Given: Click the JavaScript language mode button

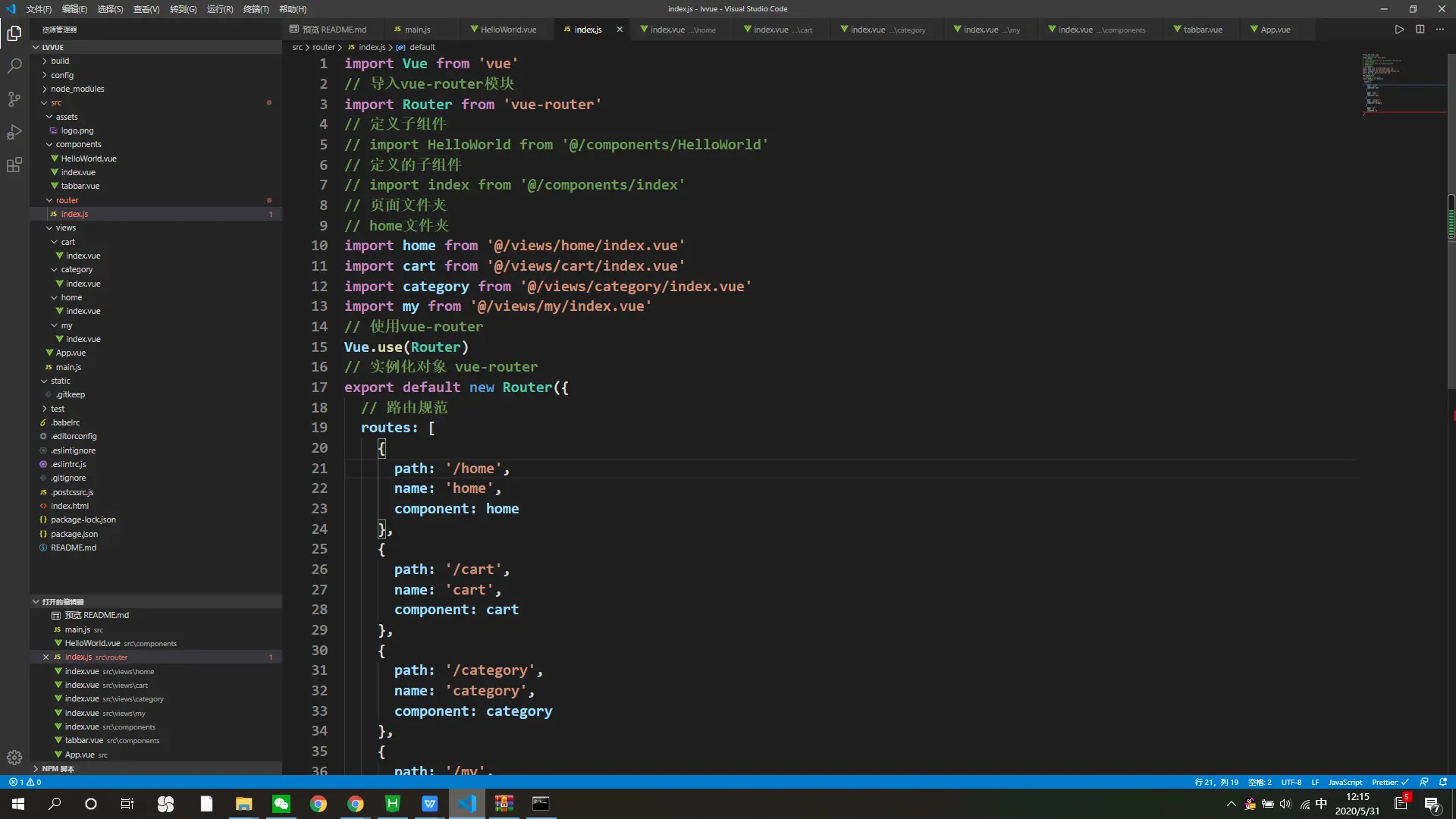Looking at the screenshot, I should point(1345,782).
